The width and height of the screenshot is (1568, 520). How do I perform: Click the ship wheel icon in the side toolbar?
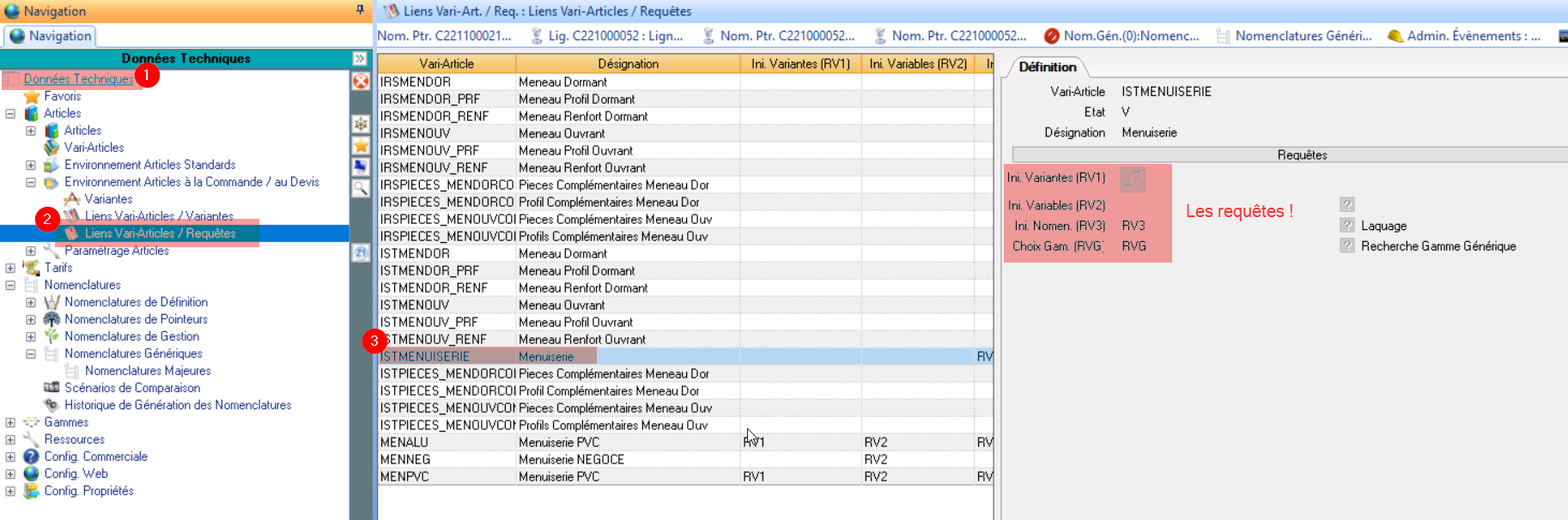[x=361, y=124]
